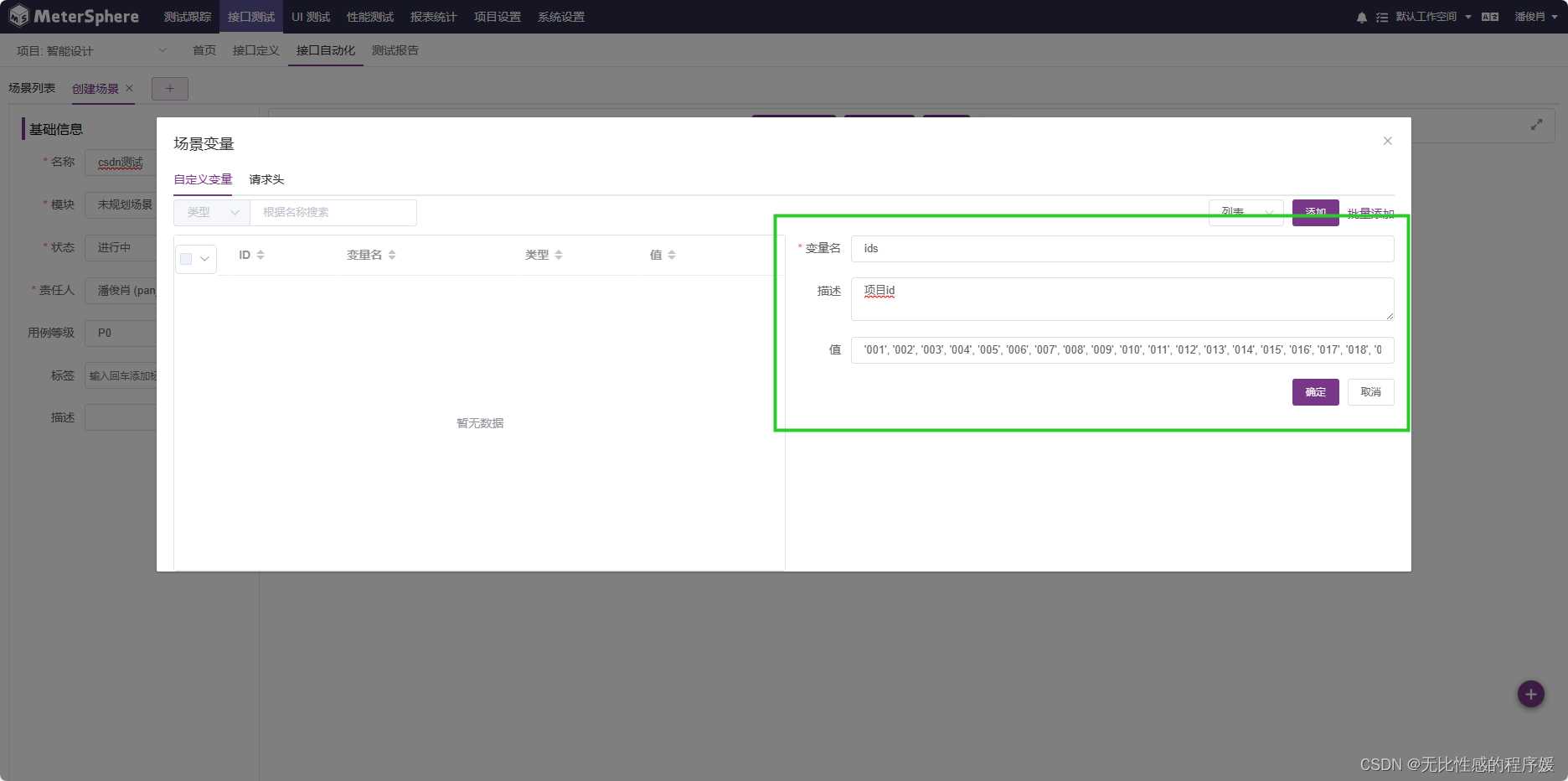
Task: Open the 项目: 智能设计 project selector
Action: [x=91, y=51]
